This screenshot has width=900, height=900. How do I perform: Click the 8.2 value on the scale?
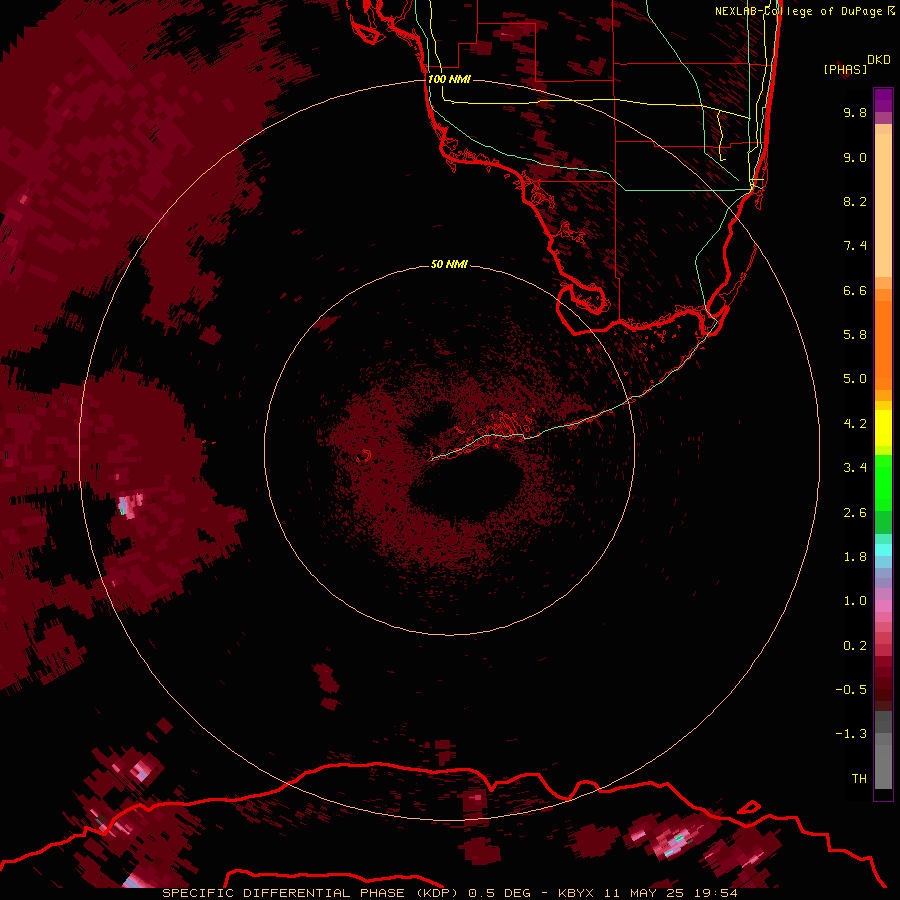(x=855, y=201)
